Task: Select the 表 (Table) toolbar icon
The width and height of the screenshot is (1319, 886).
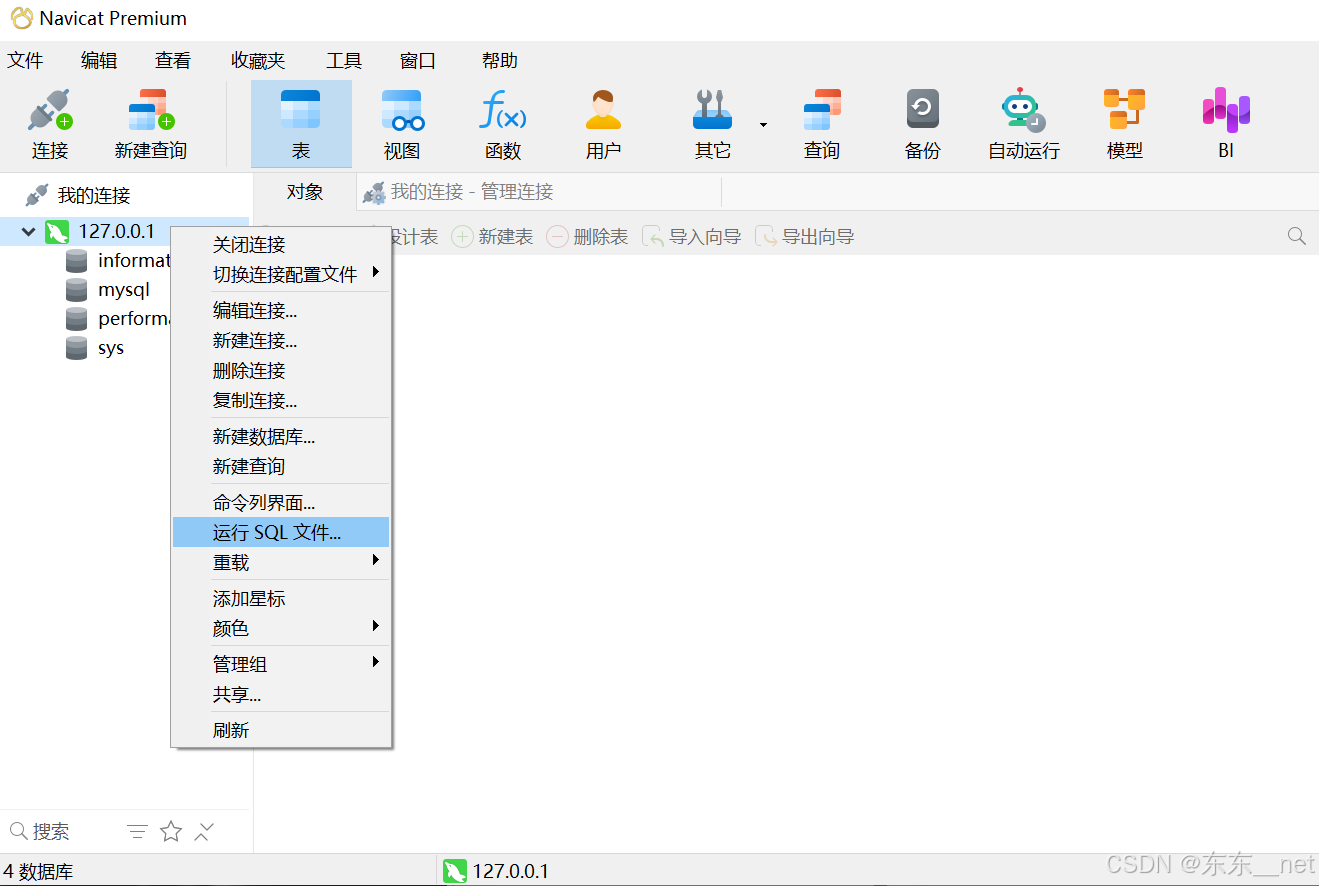Action: coord(301,124)
